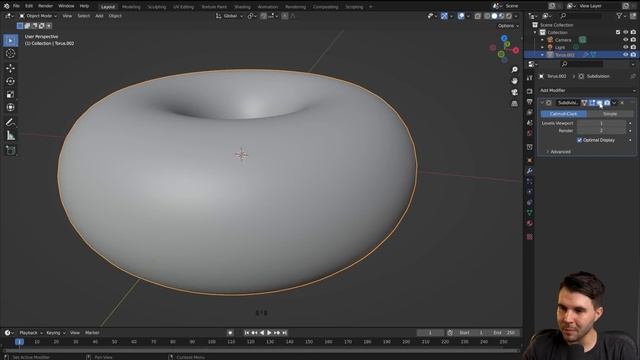Screen dimensions: 640x360
Task: Open the timeline Playback dropdown
Action: pyautogui.click(x=31, y=333)
